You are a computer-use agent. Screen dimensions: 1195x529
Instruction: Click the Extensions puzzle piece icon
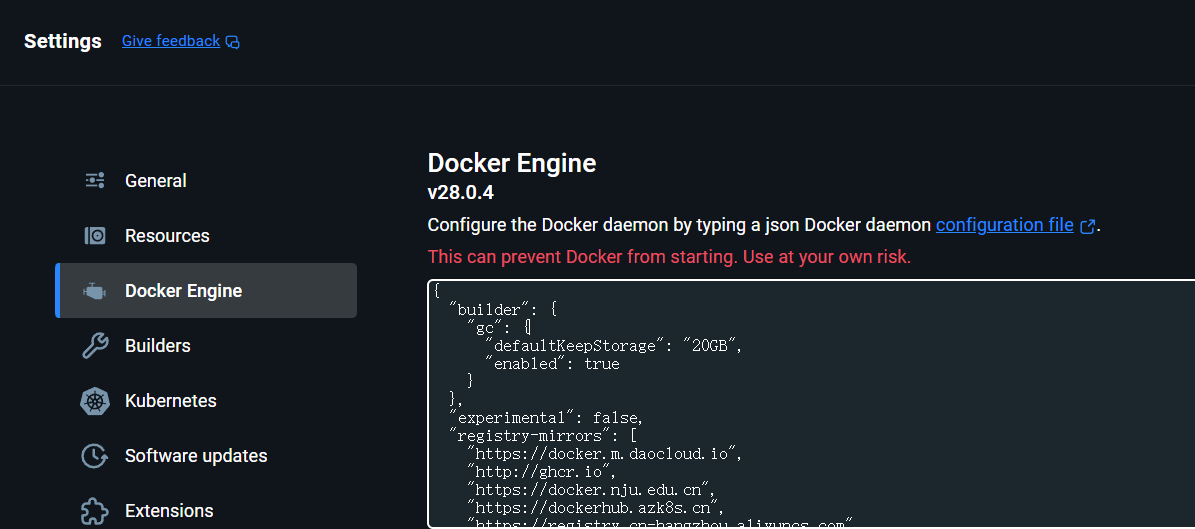pos(95,510)
